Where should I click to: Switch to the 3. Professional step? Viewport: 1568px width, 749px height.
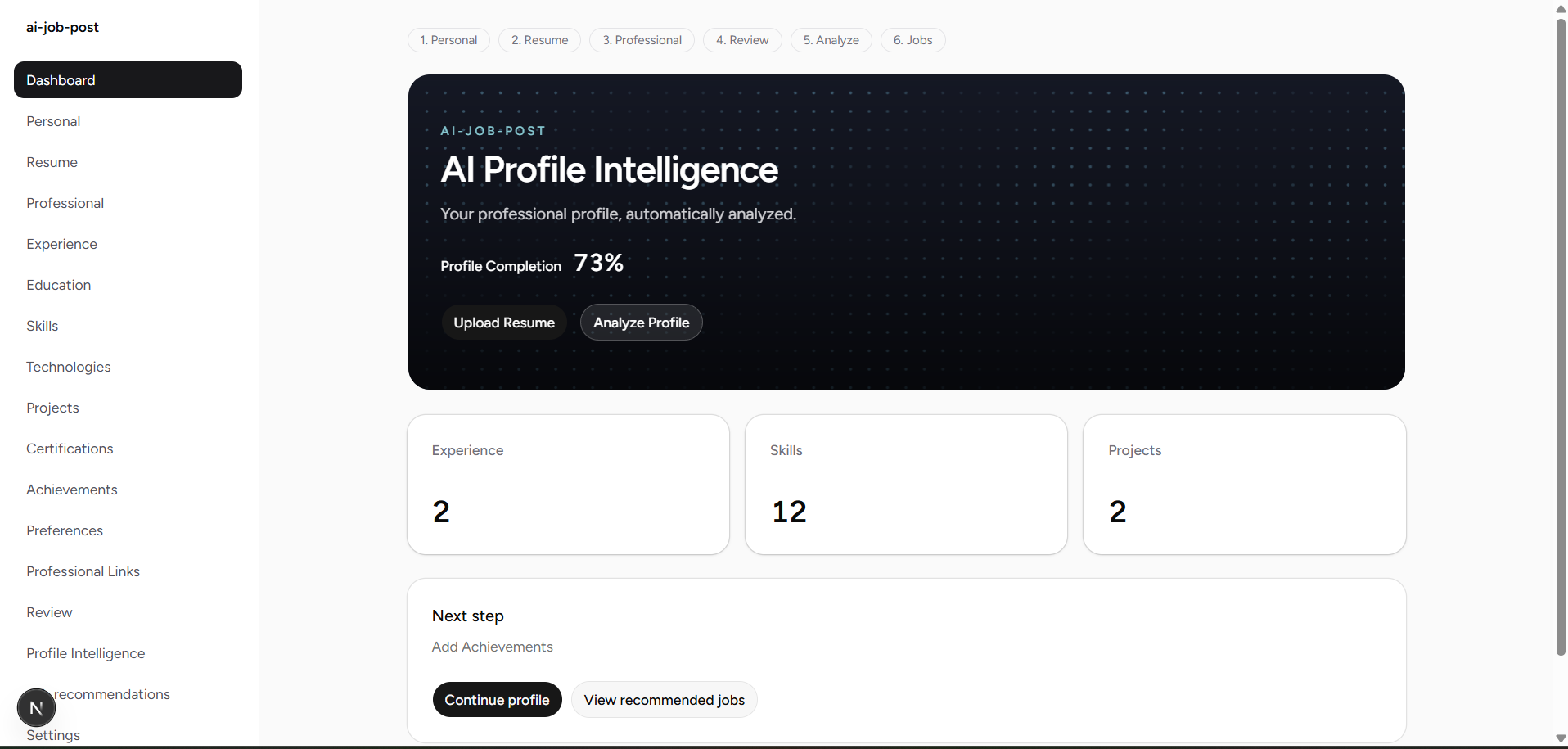click(642, 40)
